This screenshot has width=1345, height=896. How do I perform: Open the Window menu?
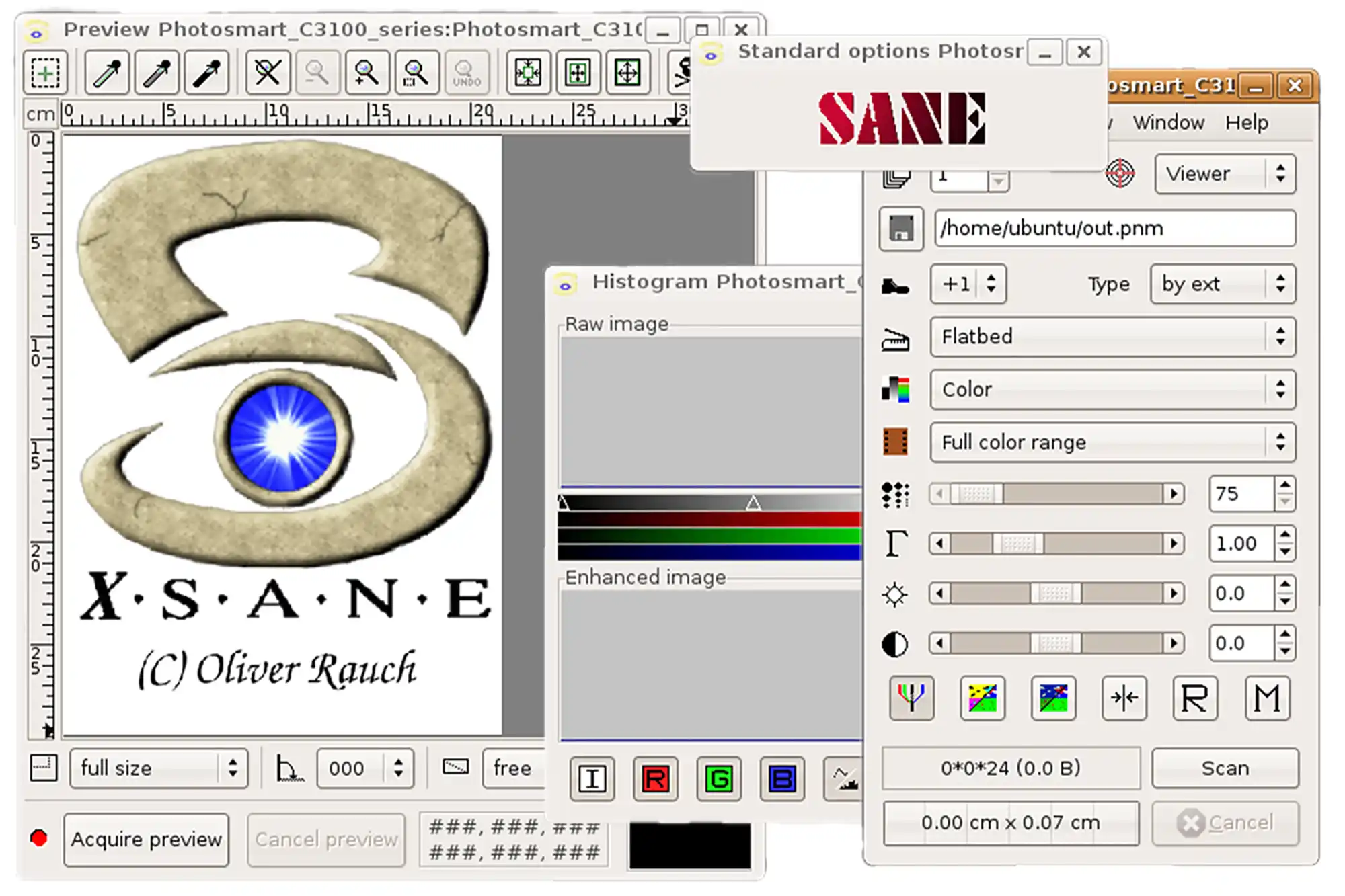[x=1168, y=123]
